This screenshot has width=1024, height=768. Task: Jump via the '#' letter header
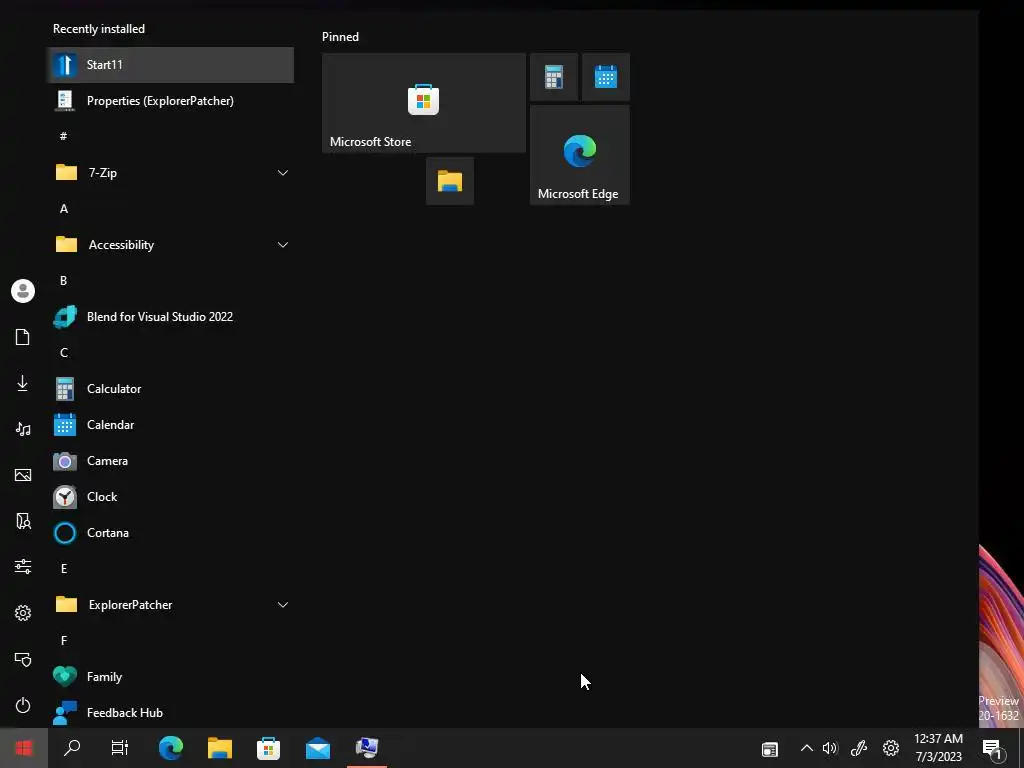(x=63, y=136)
